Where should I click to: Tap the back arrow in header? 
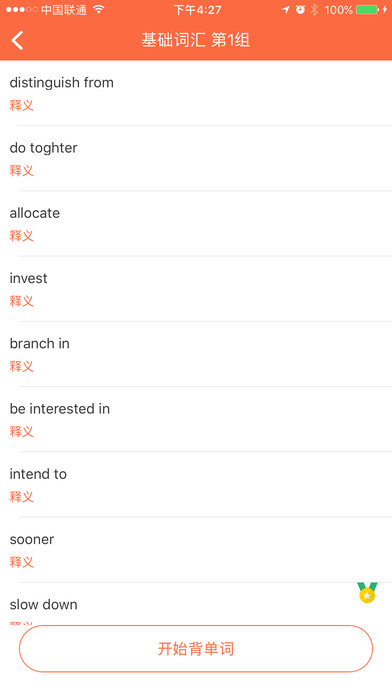point(17,40)
